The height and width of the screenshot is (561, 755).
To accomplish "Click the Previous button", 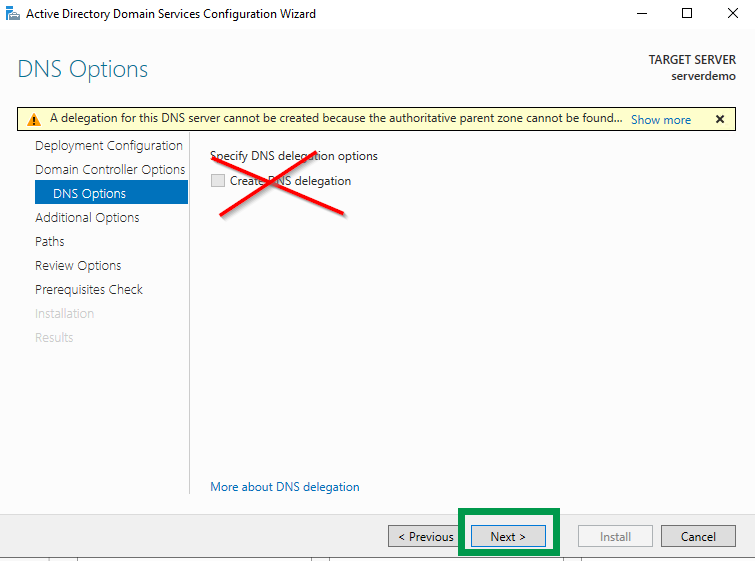I will 426,537.
